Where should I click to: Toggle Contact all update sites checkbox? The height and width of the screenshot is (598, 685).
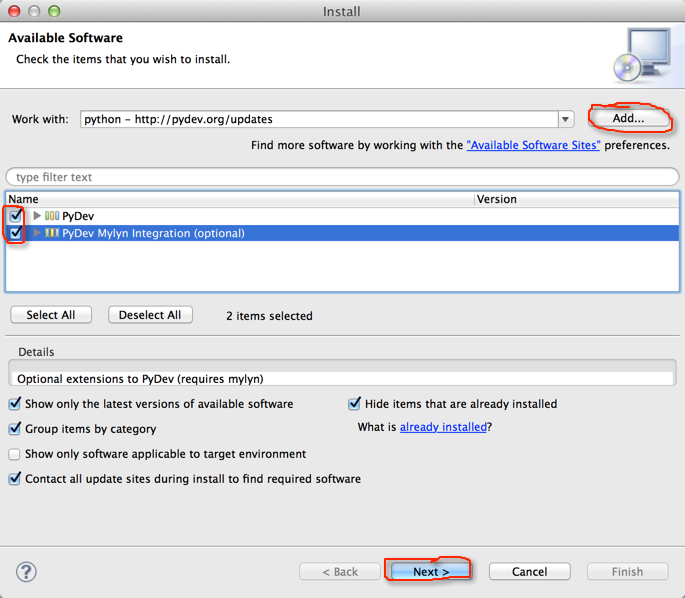point(14,479)
